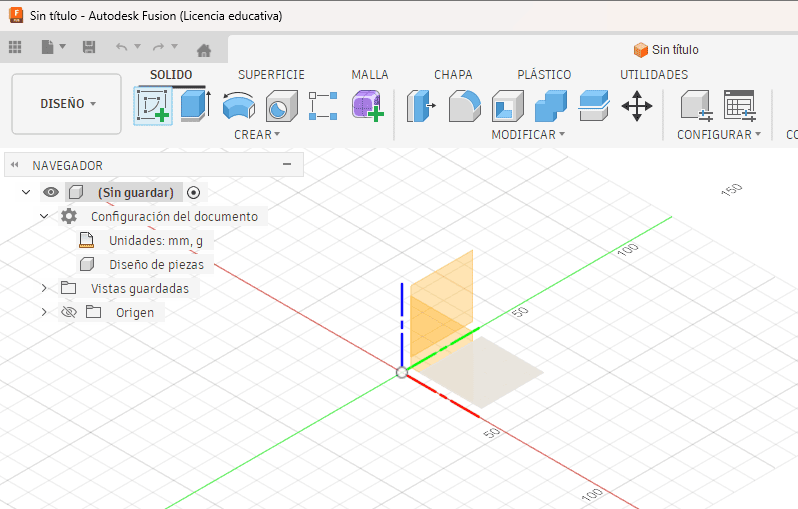Open the DISEÑO workspace dropdown
This screenshot has width=798, height=509.
pos(67,104)
